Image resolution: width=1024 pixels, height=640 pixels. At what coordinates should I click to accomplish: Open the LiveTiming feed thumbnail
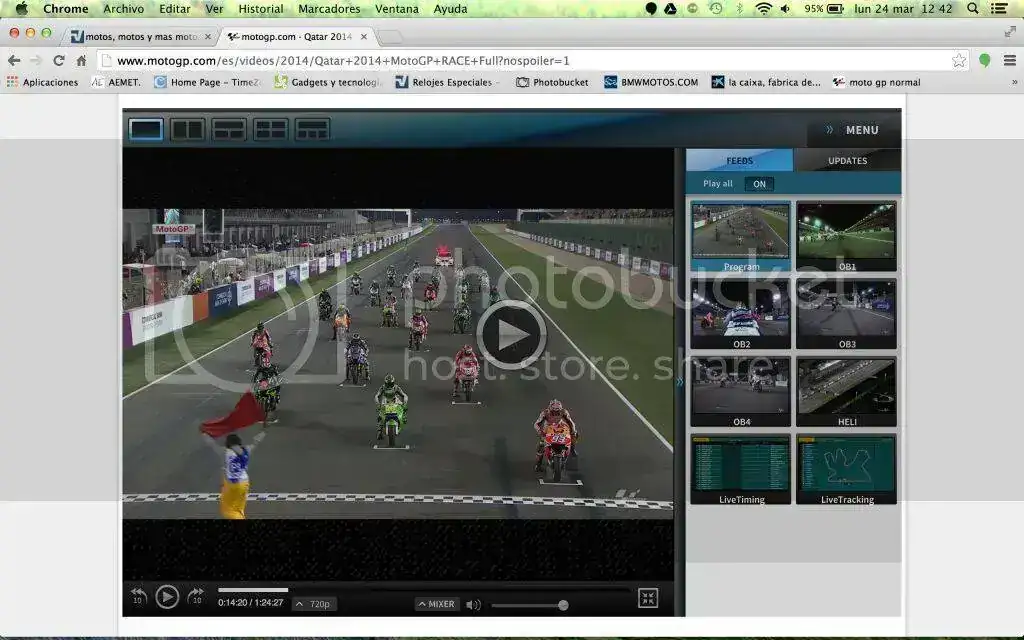[x=741, y=469]
